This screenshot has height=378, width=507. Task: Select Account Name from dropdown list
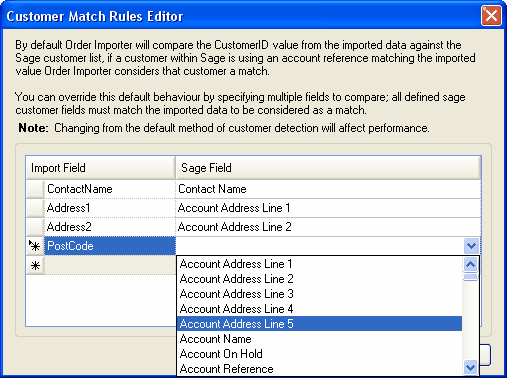pos(319,339)
